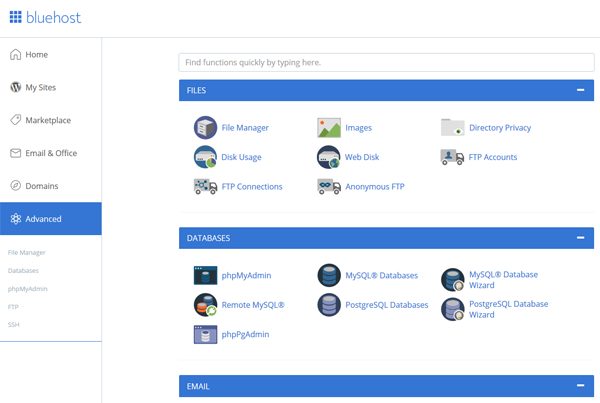Click the Email & Office envelope icon
The height and width of the screenshot is (403, 600).
coord(15,153)
